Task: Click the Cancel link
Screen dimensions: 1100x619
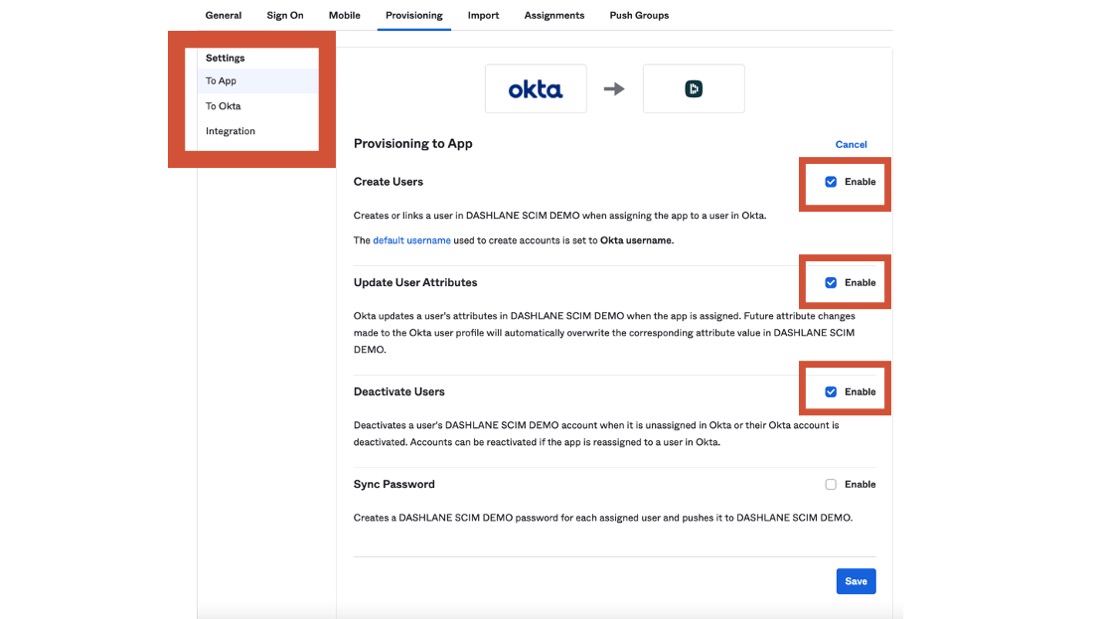Action: 851,145
